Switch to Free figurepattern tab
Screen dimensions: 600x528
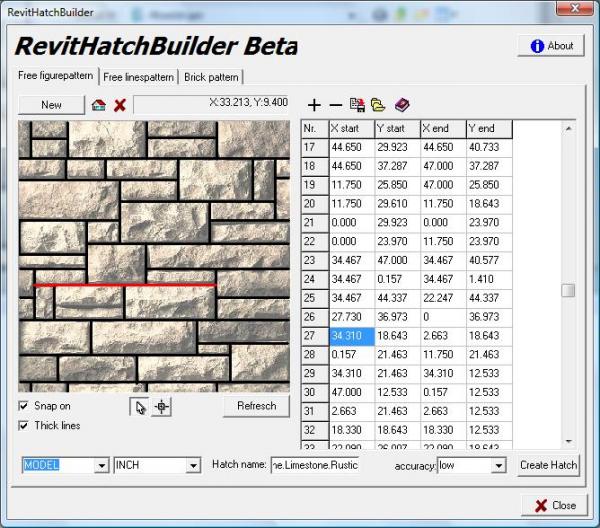tap(56, 75)
